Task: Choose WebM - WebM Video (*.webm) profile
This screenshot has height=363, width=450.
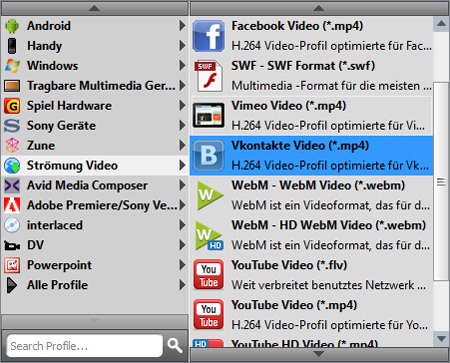Action: pos(312,196)
